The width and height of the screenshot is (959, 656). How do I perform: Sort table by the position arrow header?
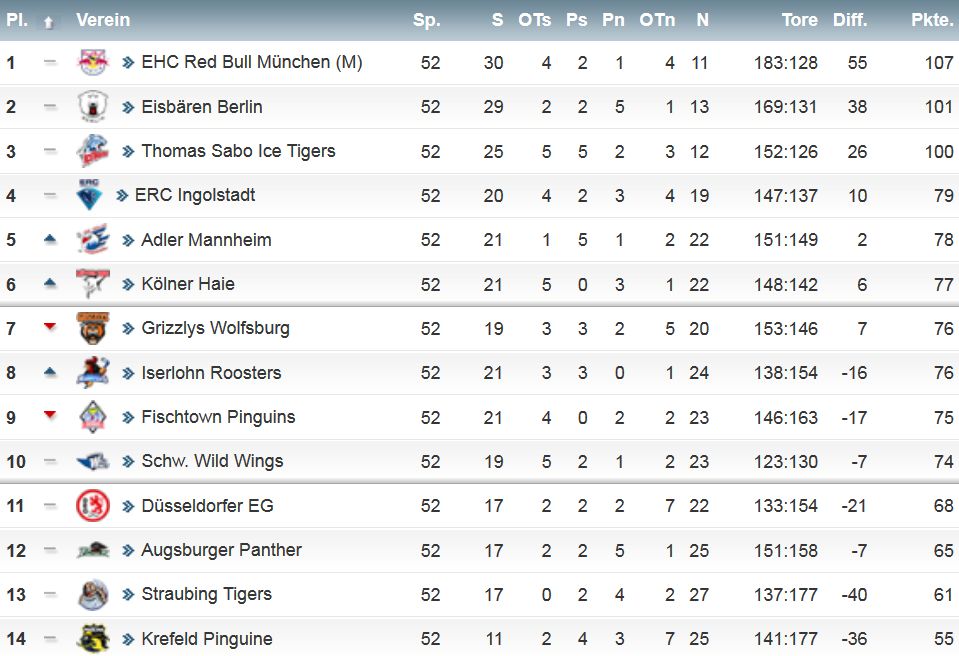47,21
